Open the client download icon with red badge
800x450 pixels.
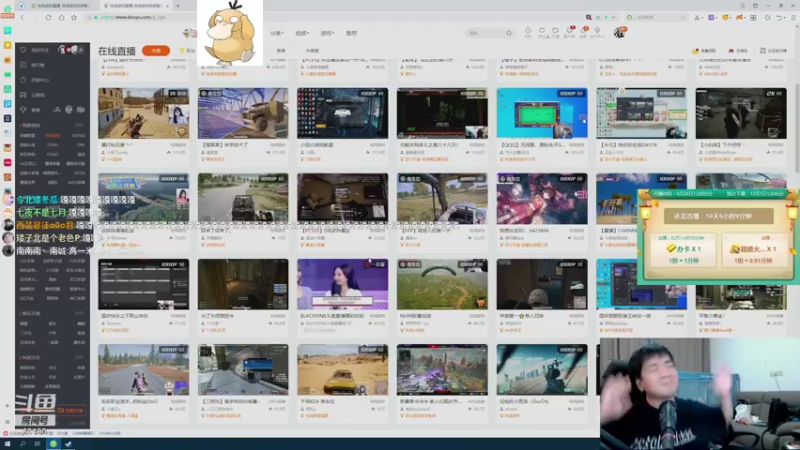pyautogui.click(x=569, y=32)
